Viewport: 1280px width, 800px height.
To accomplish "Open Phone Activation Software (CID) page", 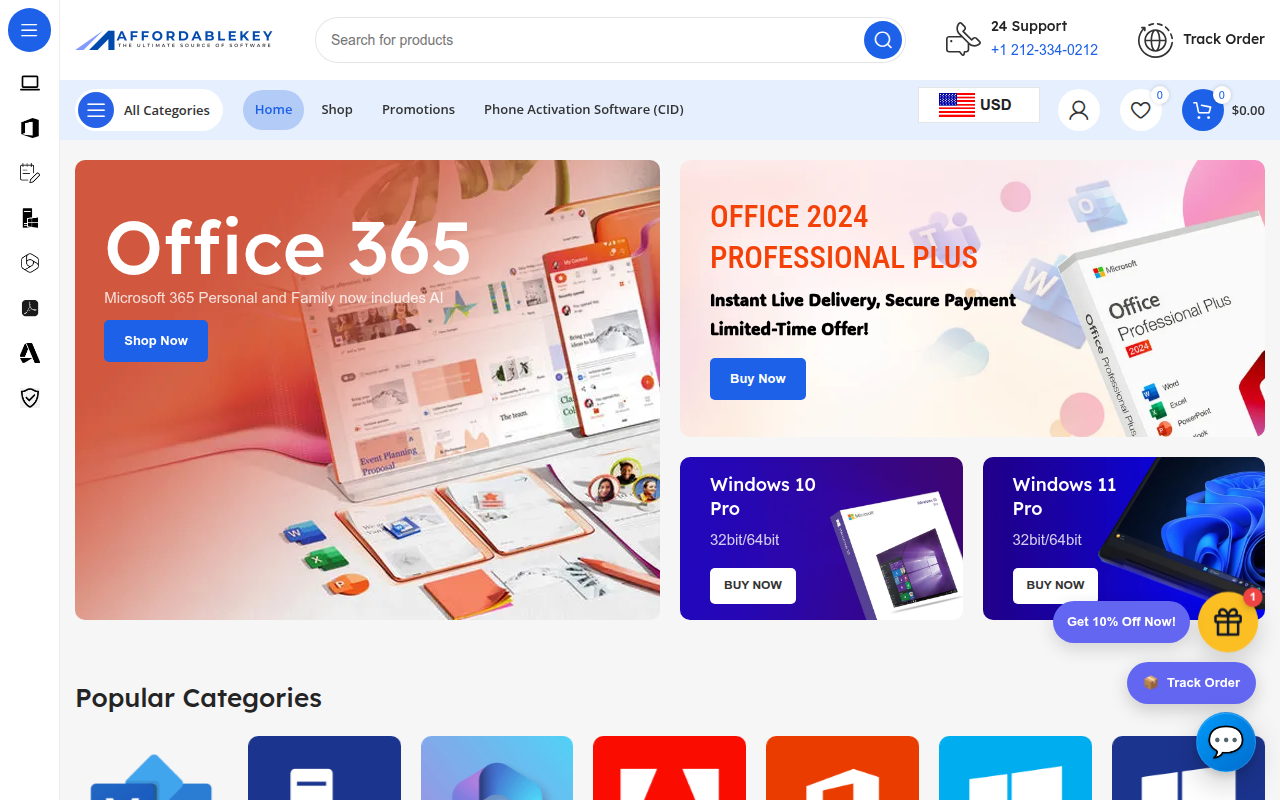I will coord(584,110).
